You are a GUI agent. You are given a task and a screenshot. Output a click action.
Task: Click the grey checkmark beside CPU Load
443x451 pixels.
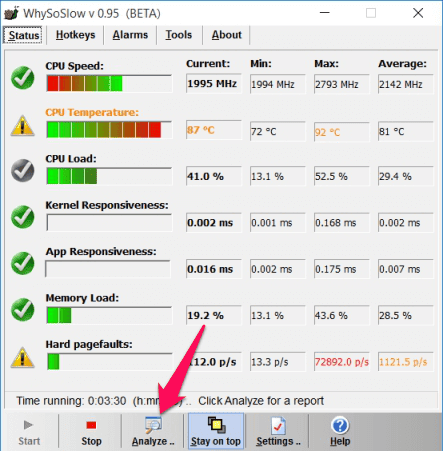point(22,170)
